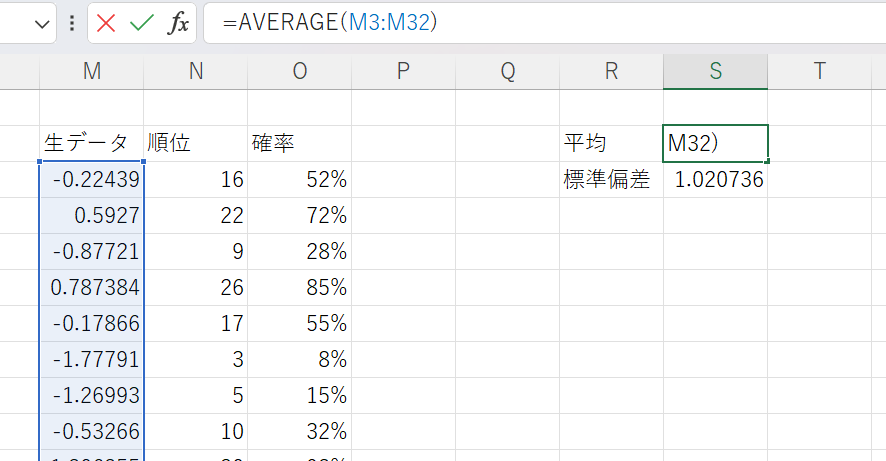The height and width of the screenshot is (461, 886).
Task: Select column S header
Action: coord(715,71)
